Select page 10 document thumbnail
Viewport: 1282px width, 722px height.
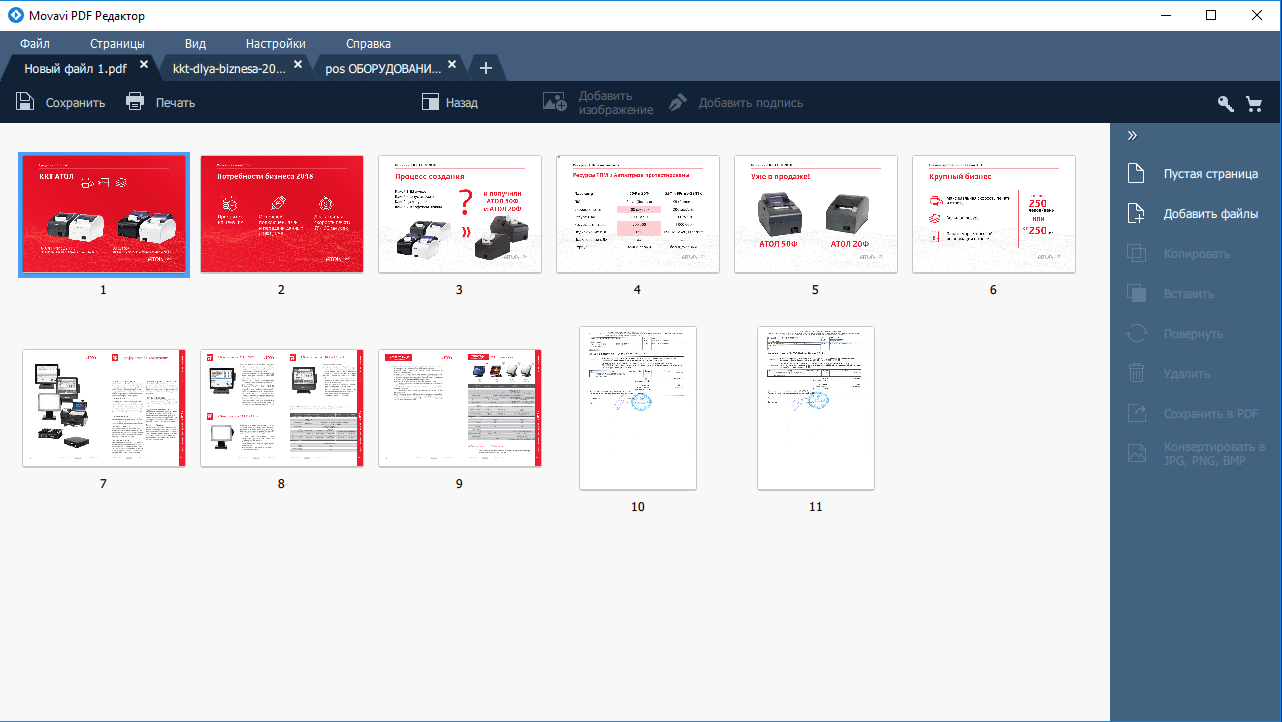coord(638,408)
